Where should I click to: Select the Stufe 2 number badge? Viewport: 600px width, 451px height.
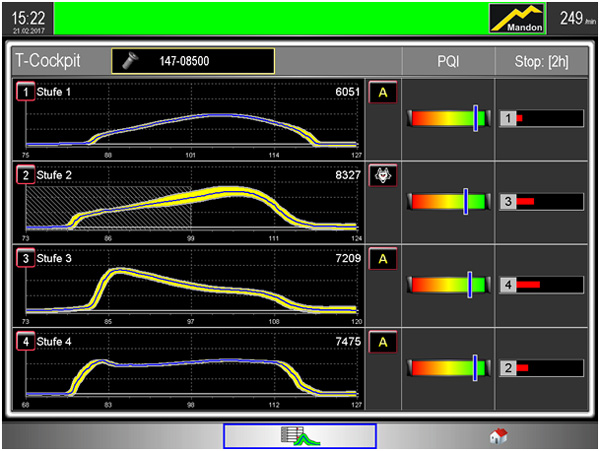click(24, 175)
